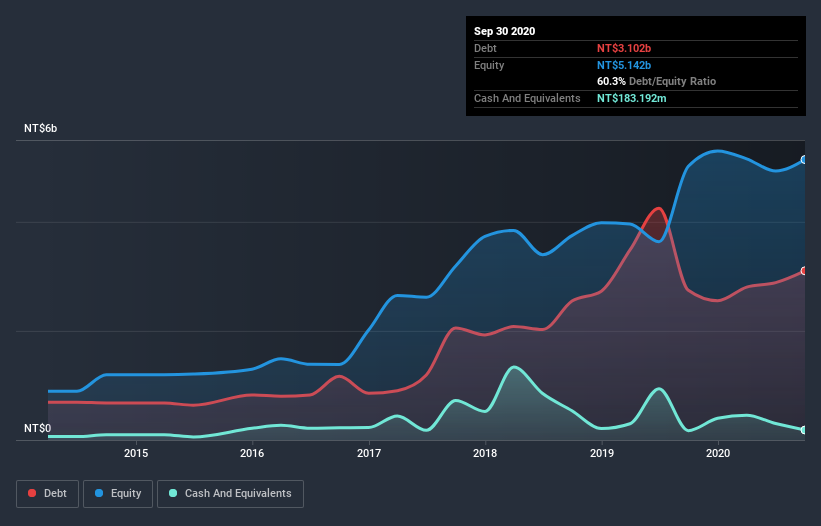Click the NT$0 y-axis label
This screenshot has width=821, height=526.
click(x=38, y=428)
